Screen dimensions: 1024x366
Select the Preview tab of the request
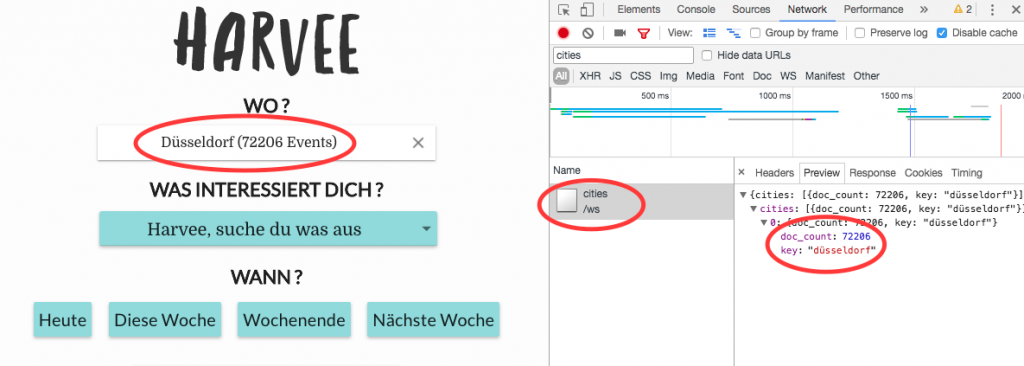pyautogui.click(x=822, y=173)
